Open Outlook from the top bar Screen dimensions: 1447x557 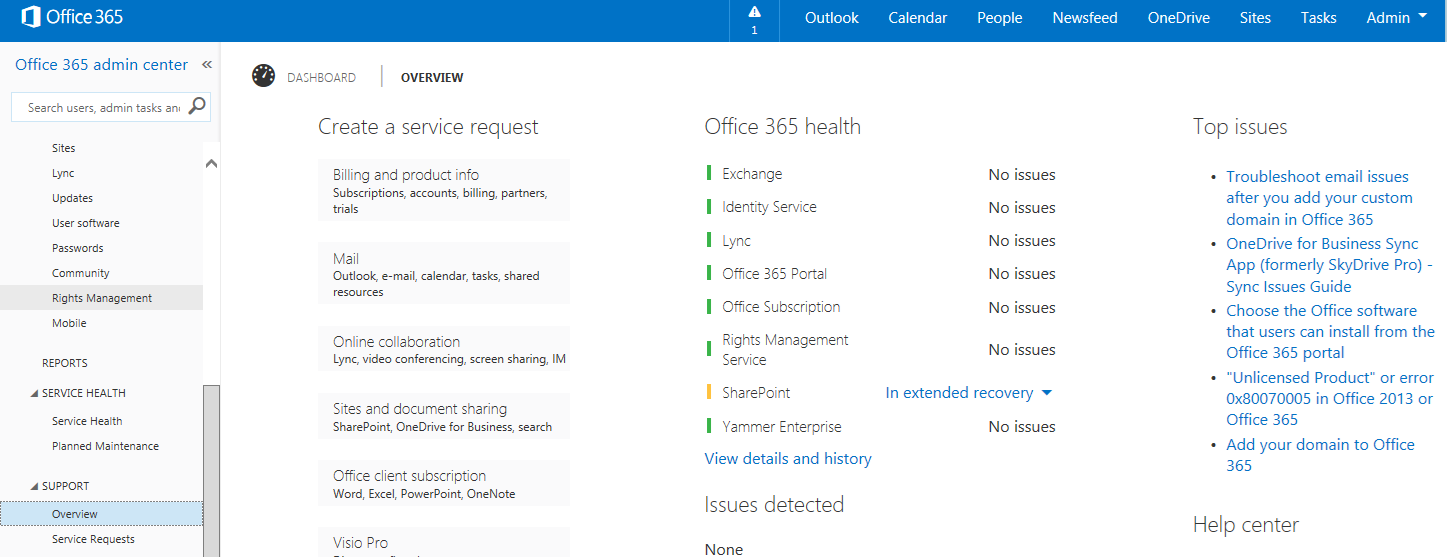[x=832, y=17]
